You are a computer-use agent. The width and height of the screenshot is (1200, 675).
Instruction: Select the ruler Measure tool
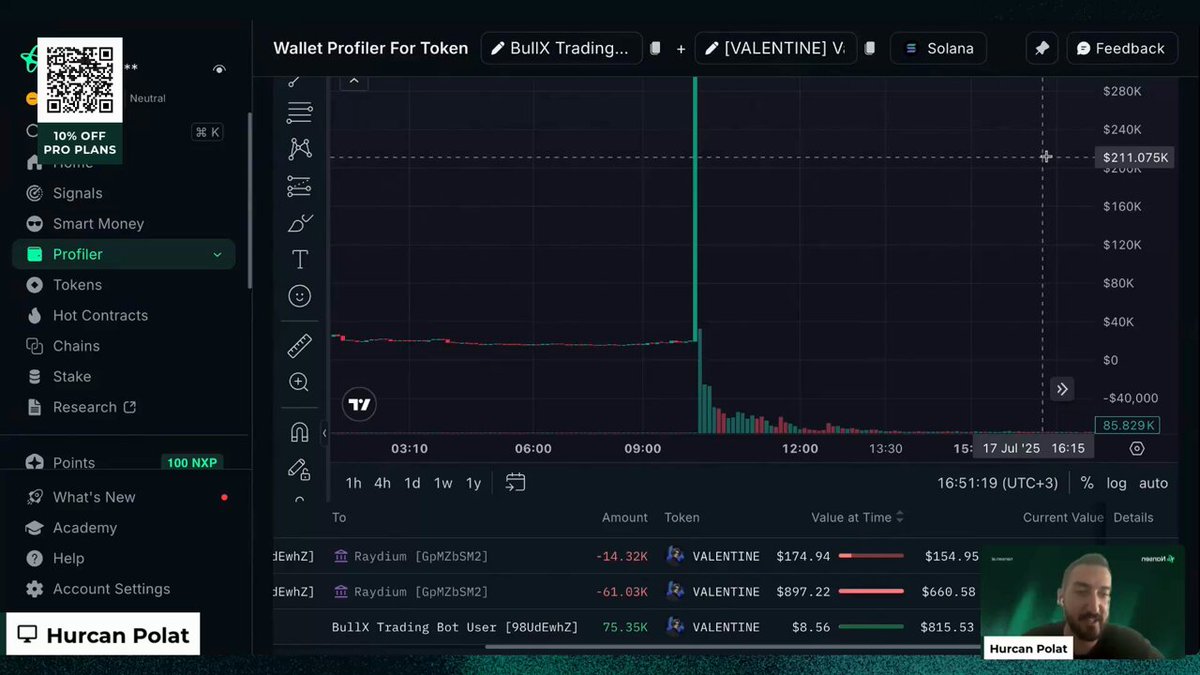[x=299, y=347]
